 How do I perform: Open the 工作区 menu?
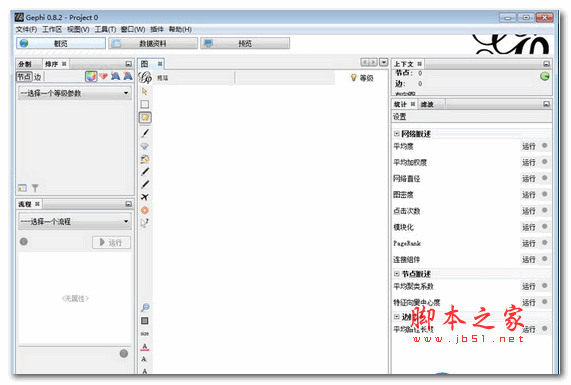52,29
